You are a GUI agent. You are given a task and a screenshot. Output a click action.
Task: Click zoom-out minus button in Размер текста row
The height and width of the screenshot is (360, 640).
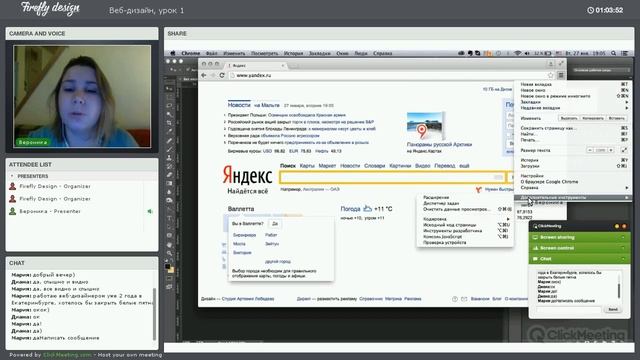590,150
